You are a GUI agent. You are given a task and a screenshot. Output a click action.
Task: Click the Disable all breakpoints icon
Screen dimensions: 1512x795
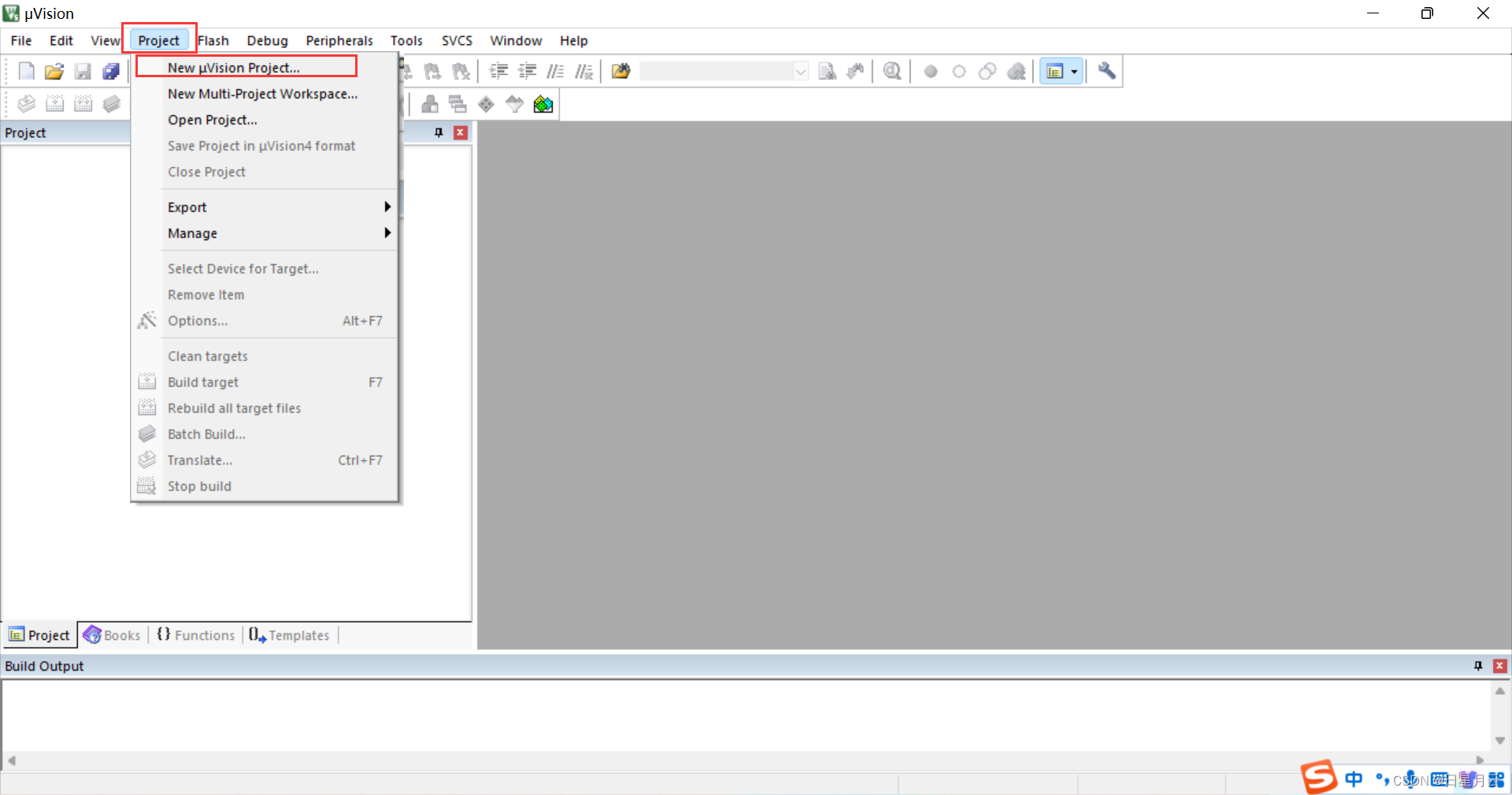(x=988, y=72)
